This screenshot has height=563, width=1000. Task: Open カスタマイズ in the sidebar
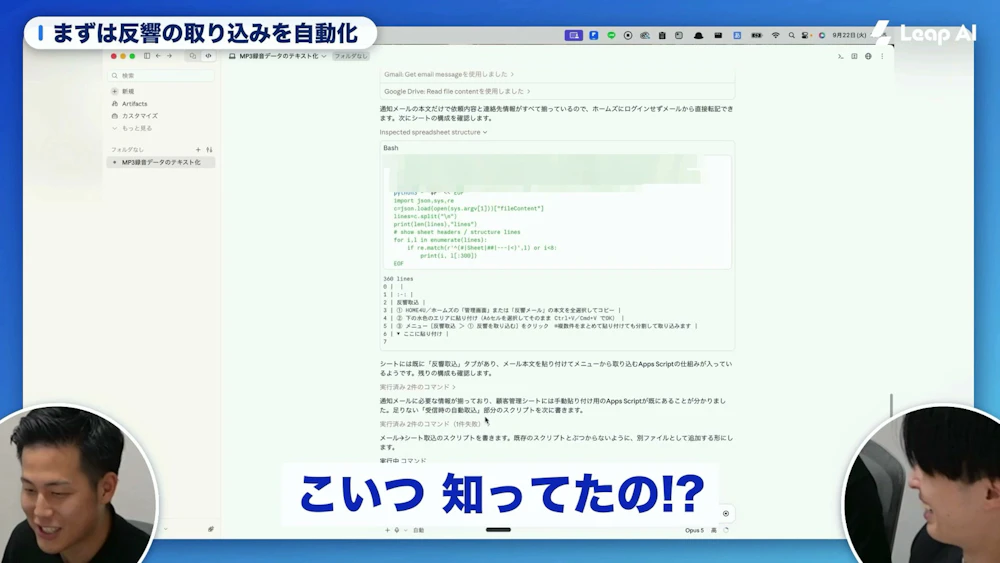[135, 116]
